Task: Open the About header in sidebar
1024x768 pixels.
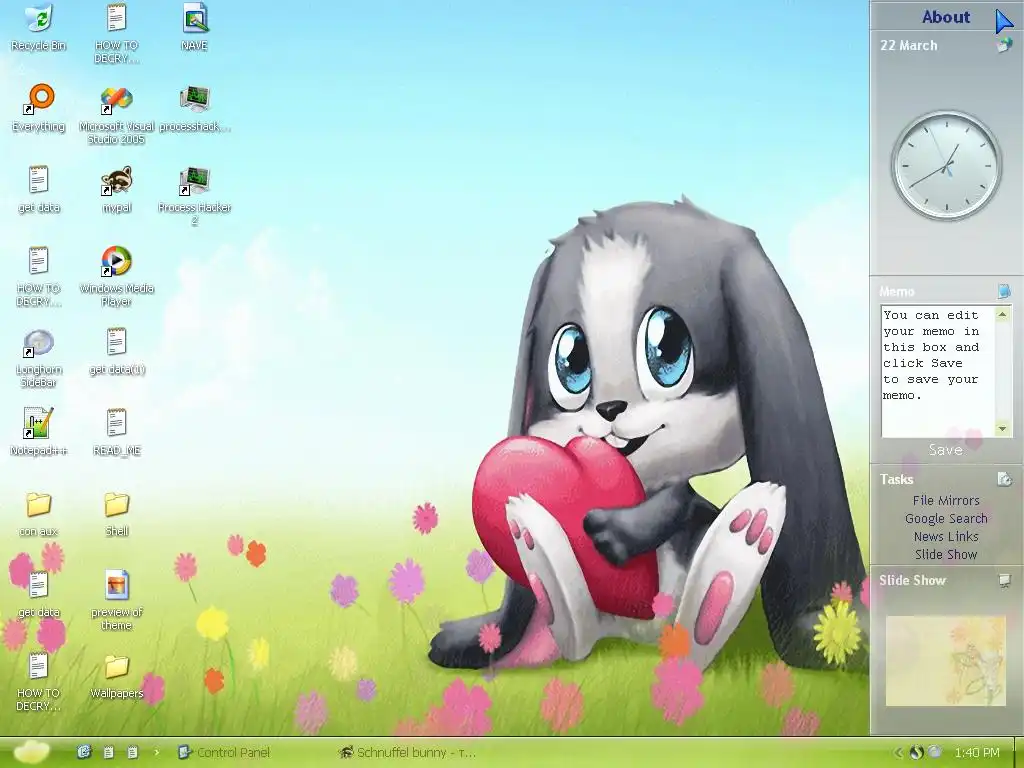Action: coord(946,17)
